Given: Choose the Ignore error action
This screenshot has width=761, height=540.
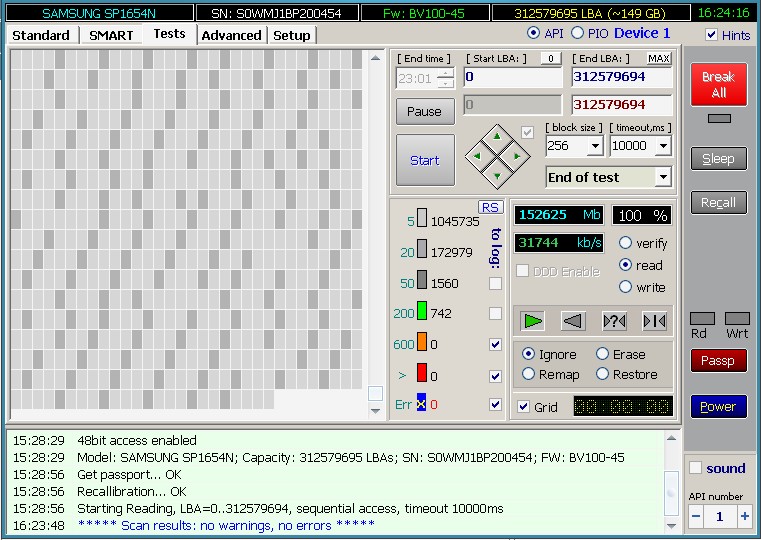Looking at the screenshot, I should tap(528, 354).
